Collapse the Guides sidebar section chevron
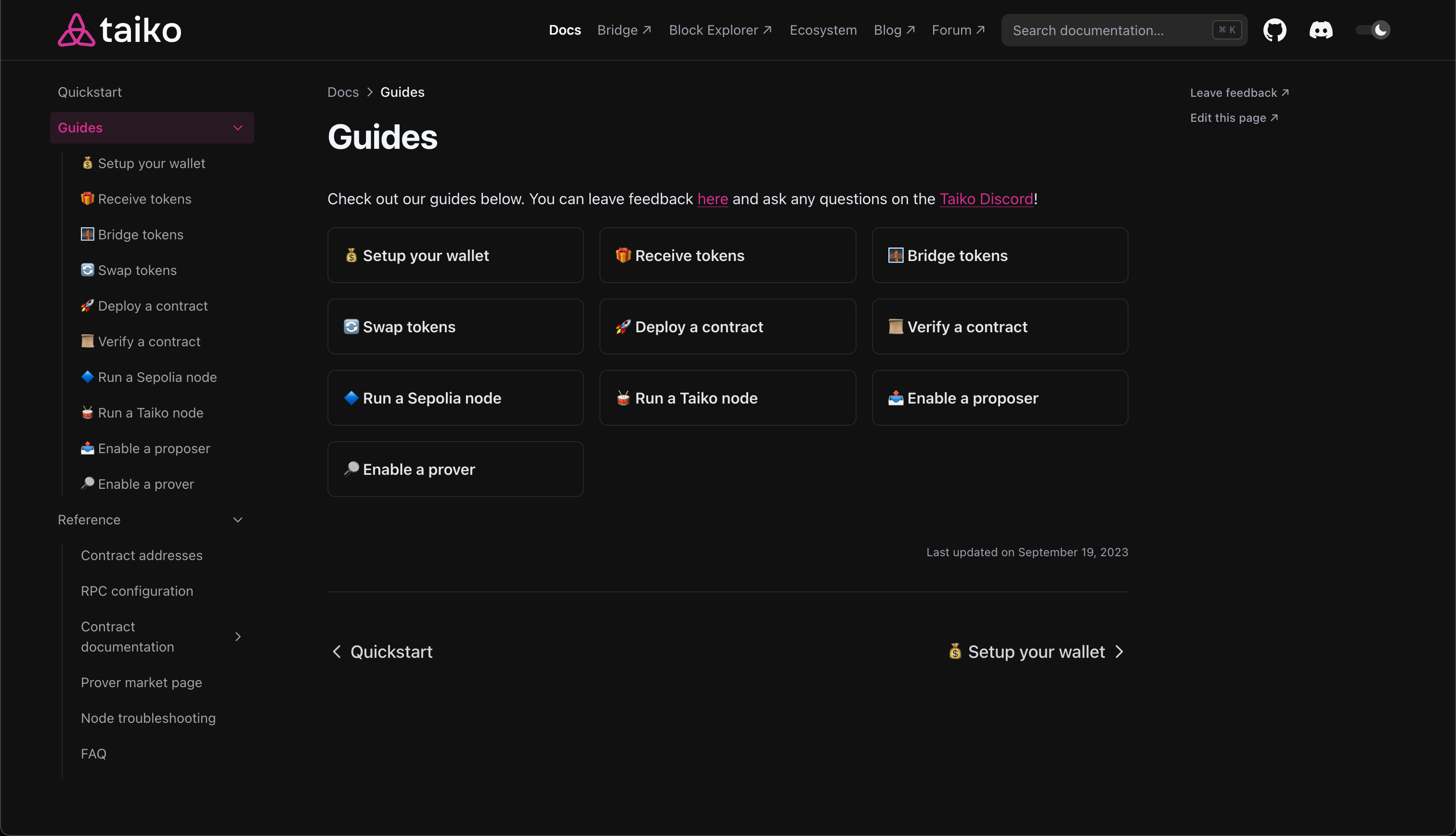This screenshot has width=1456, height=836. [x=237, y=128]
